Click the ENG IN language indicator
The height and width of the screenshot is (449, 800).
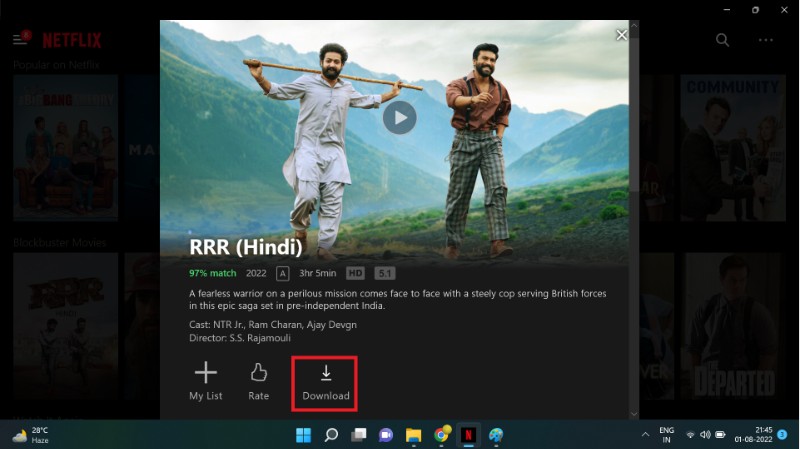[666, 435]
